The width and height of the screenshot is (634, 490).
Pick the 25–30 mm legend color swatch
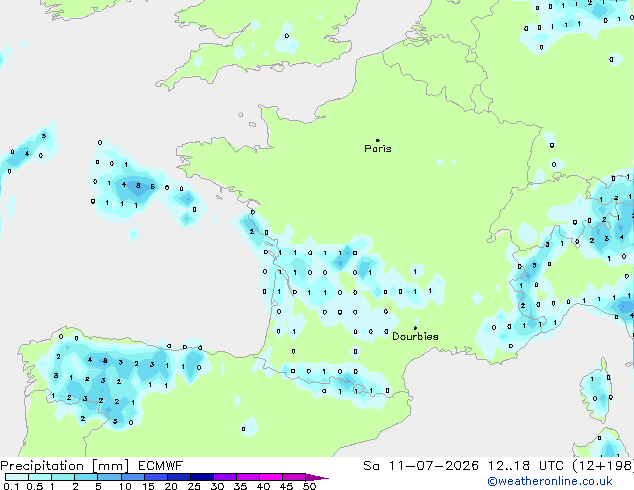(x=202, y=477)
